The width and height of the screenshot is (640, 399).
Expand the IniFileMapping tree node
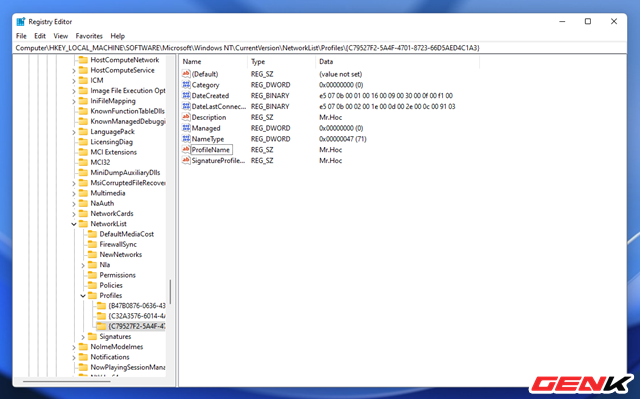pos(74,101)
